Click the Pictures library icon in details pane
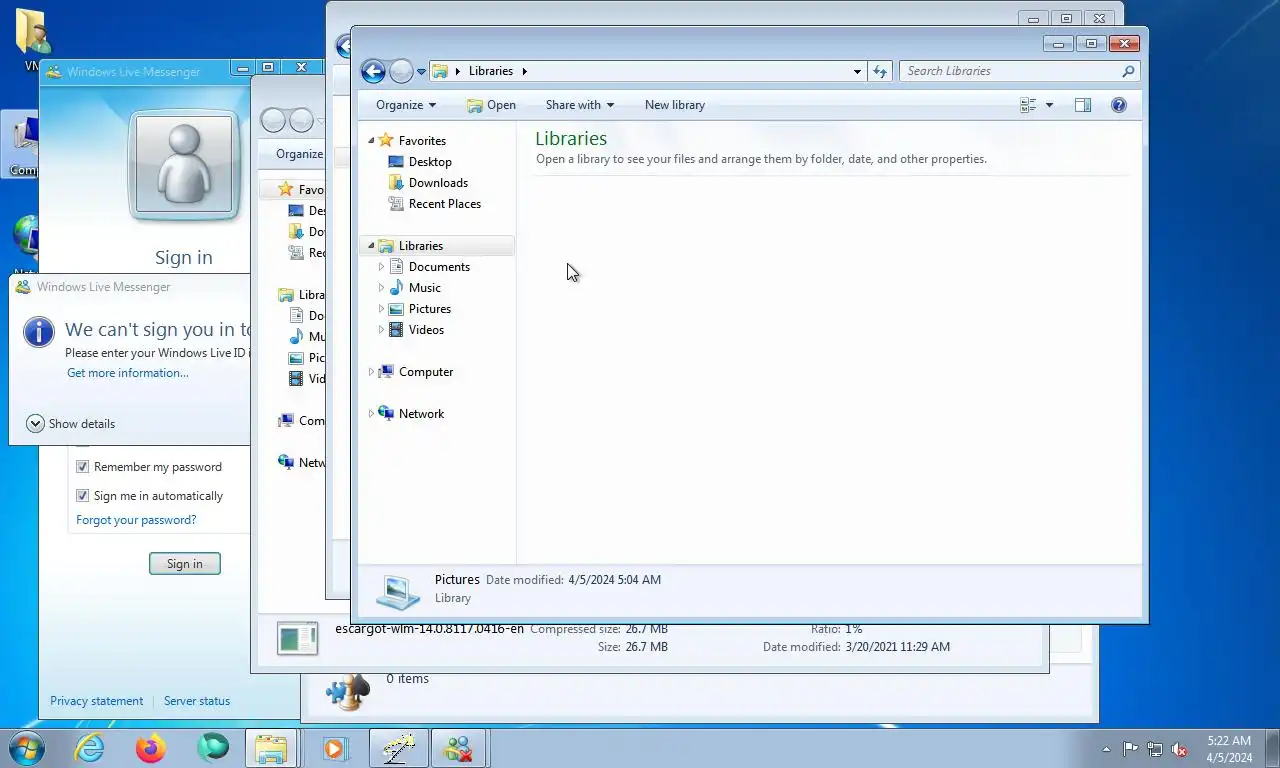 (398, 590)
